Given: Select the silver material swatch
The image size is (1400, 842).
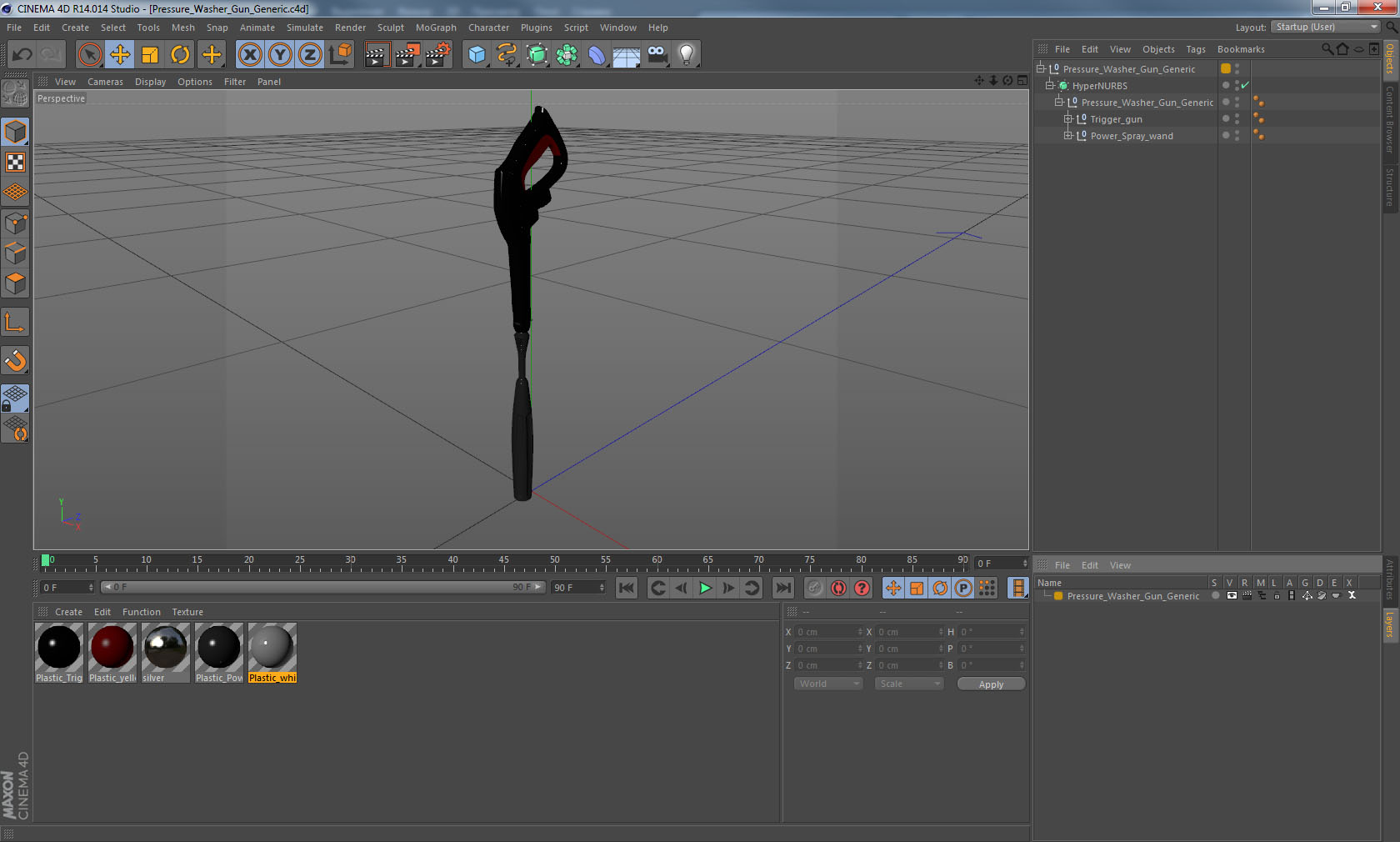Looking at the screenshot, I should tap(166, 653).
